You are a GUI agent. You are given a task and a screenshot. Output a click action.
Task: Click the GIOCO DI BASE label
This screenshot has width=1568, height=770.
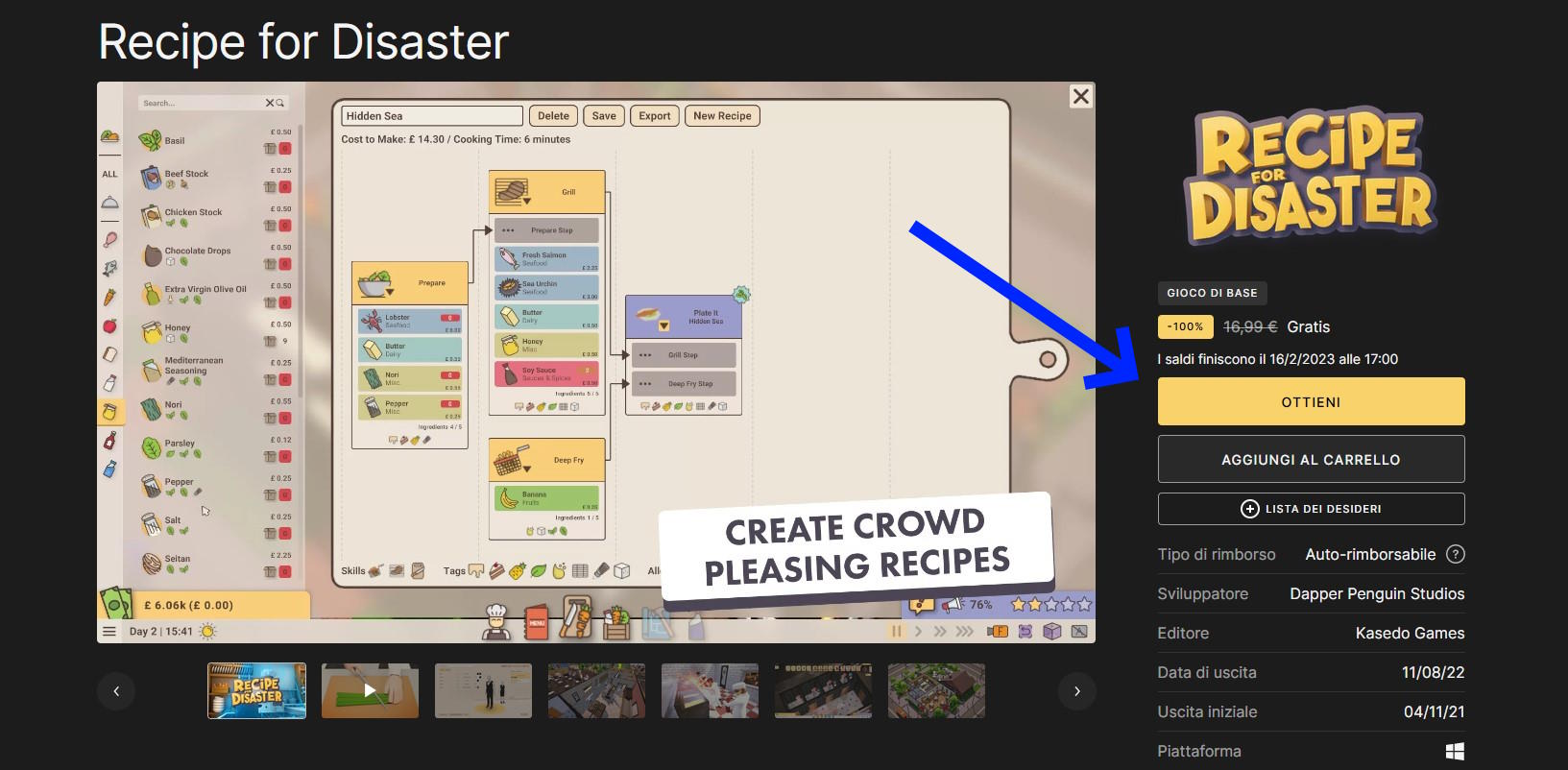click(1212, 293)
